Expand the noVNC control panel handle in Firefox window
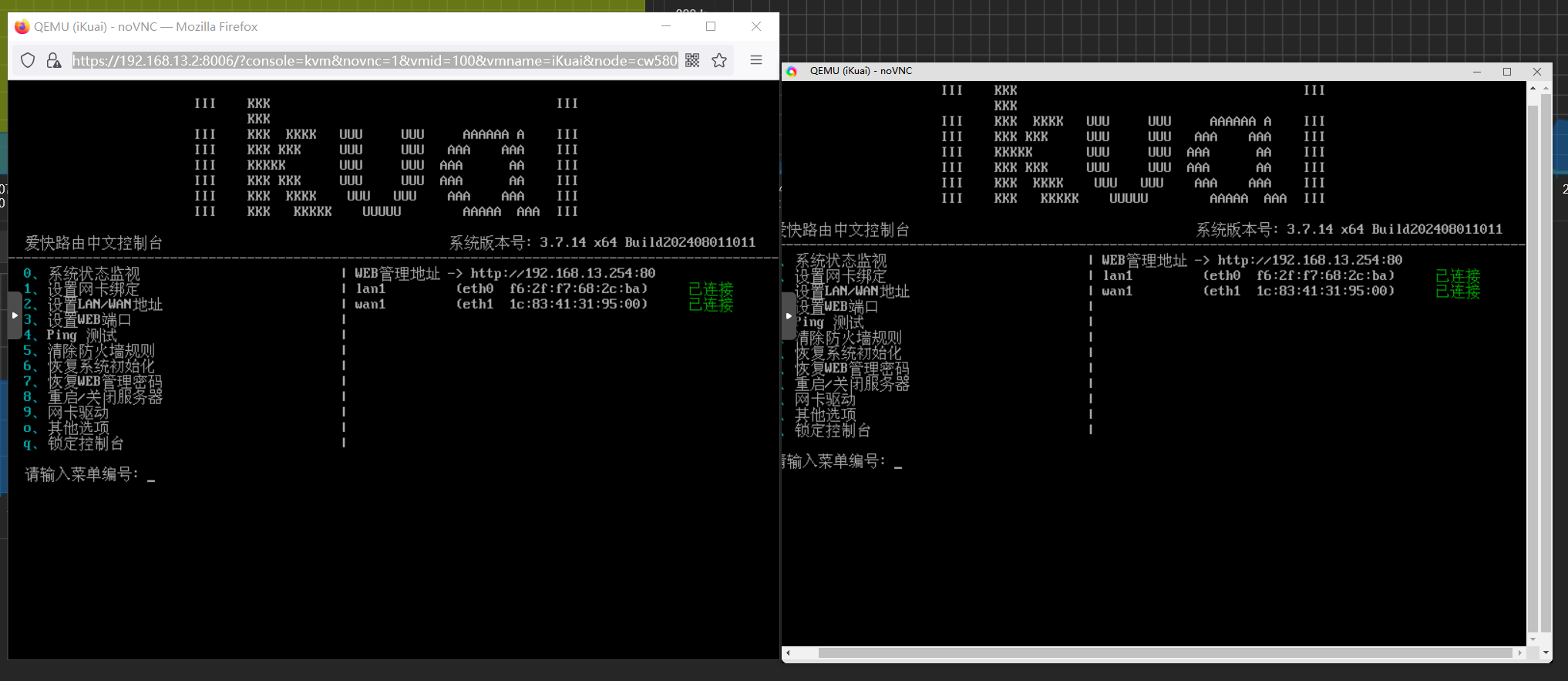 (x=15, y=315)
